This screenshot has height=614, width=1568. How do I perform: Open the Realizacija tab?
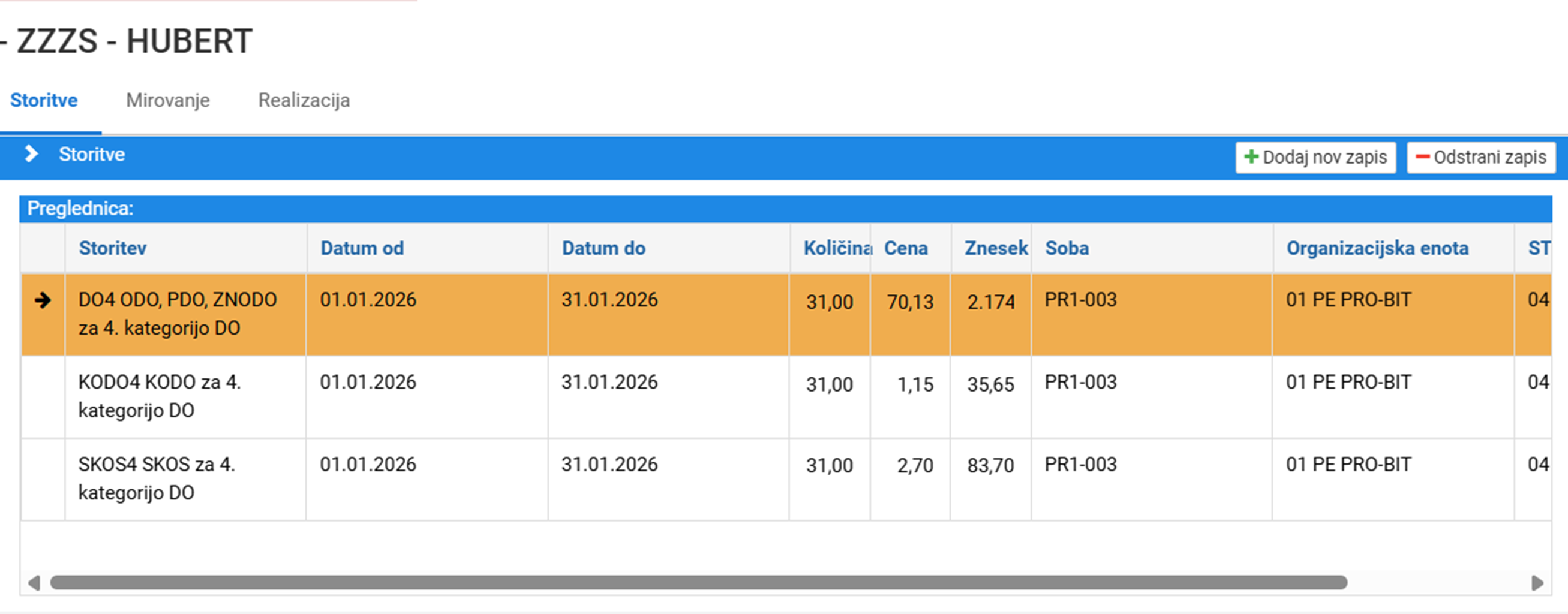tap(304, 100)
